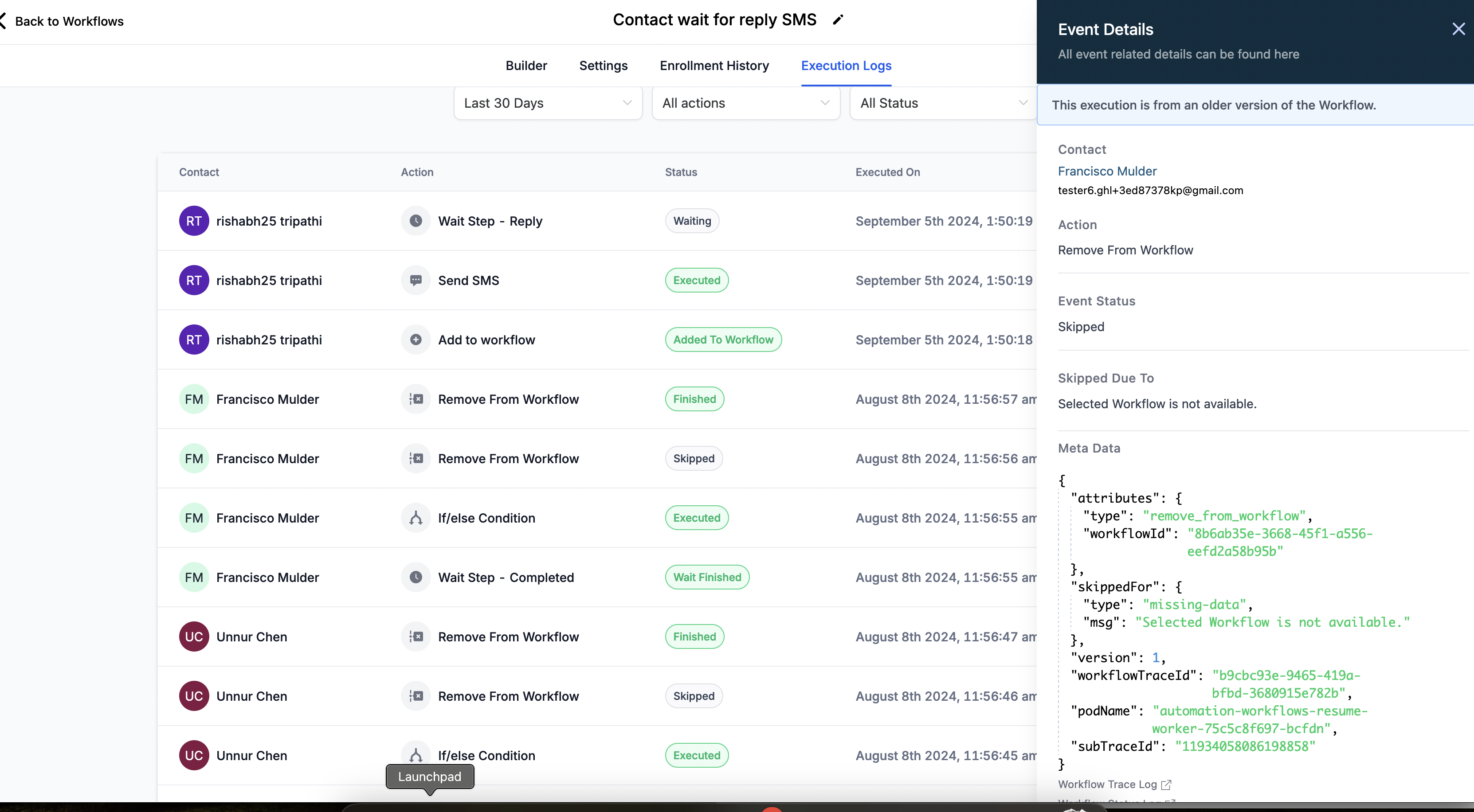Open the Enrollment History tab
Image resolution: width=1474 pixels, height=812 pixels.
point(714,66)
